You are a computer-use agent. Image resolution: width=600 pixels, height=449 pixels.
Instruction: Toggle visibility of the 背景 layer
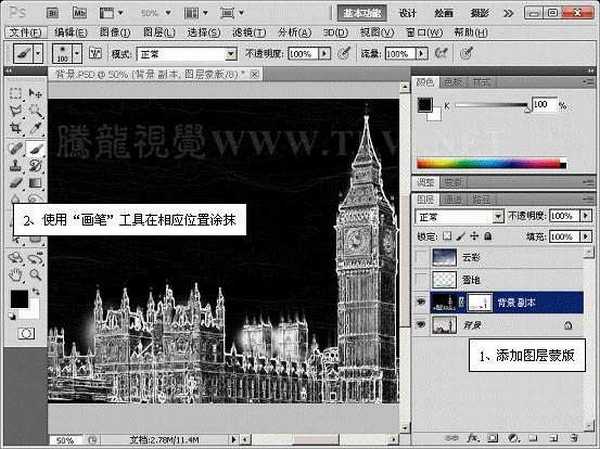tap(421, 324)
